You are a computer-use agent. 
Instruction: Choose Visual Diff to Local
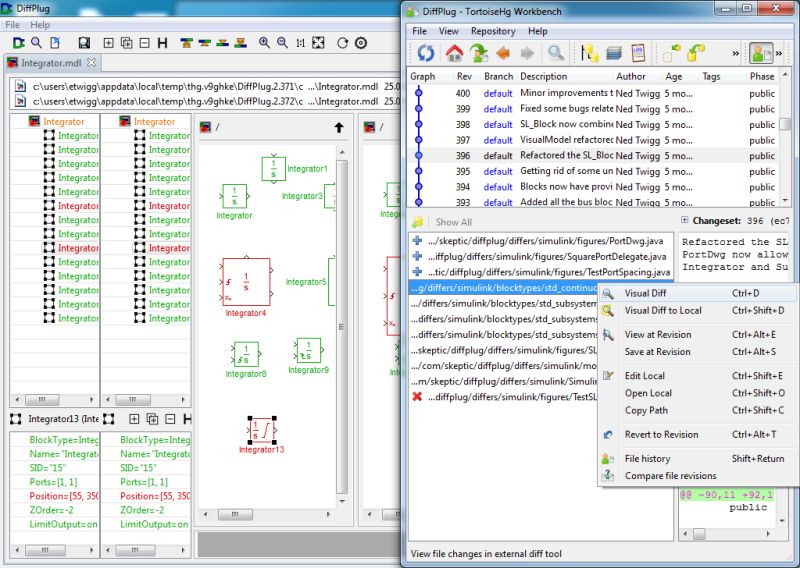pos(695,310)
